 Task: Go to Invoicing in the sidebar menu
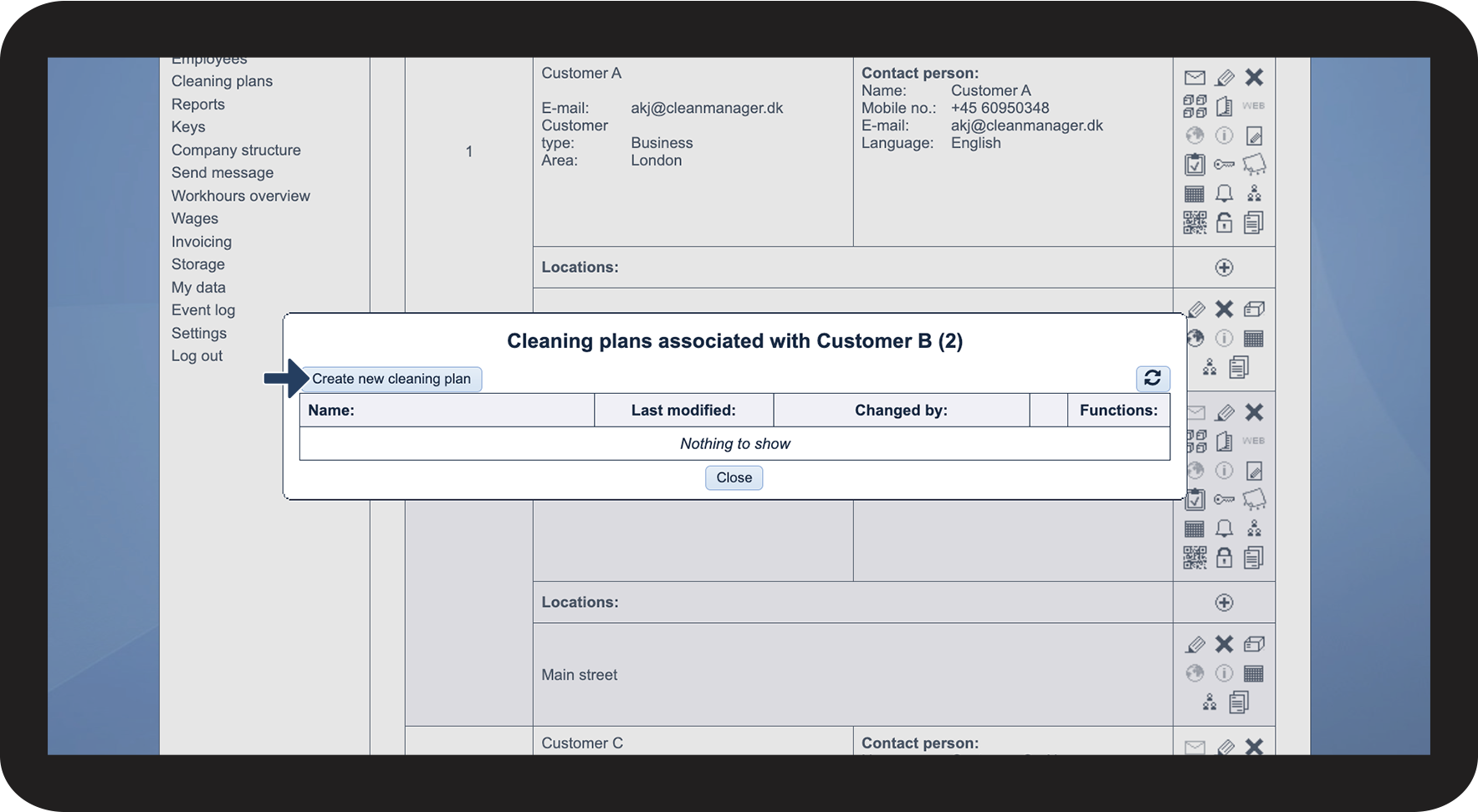click(202, 242)
